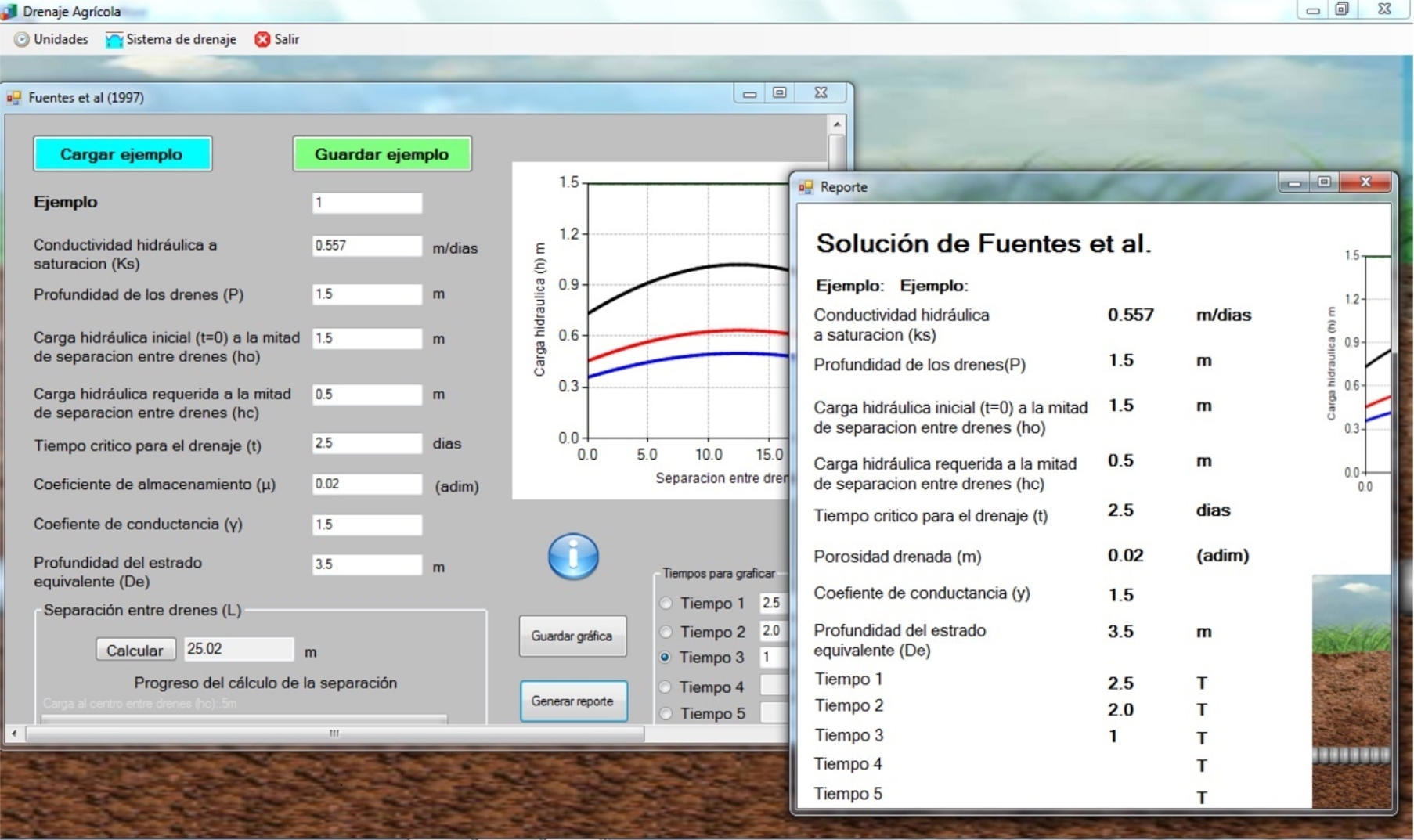Viewport: 1414px width, 840px height.
Task: Click the Conductividad hidráulica Ks input field
Action: [x=366, y=246]
